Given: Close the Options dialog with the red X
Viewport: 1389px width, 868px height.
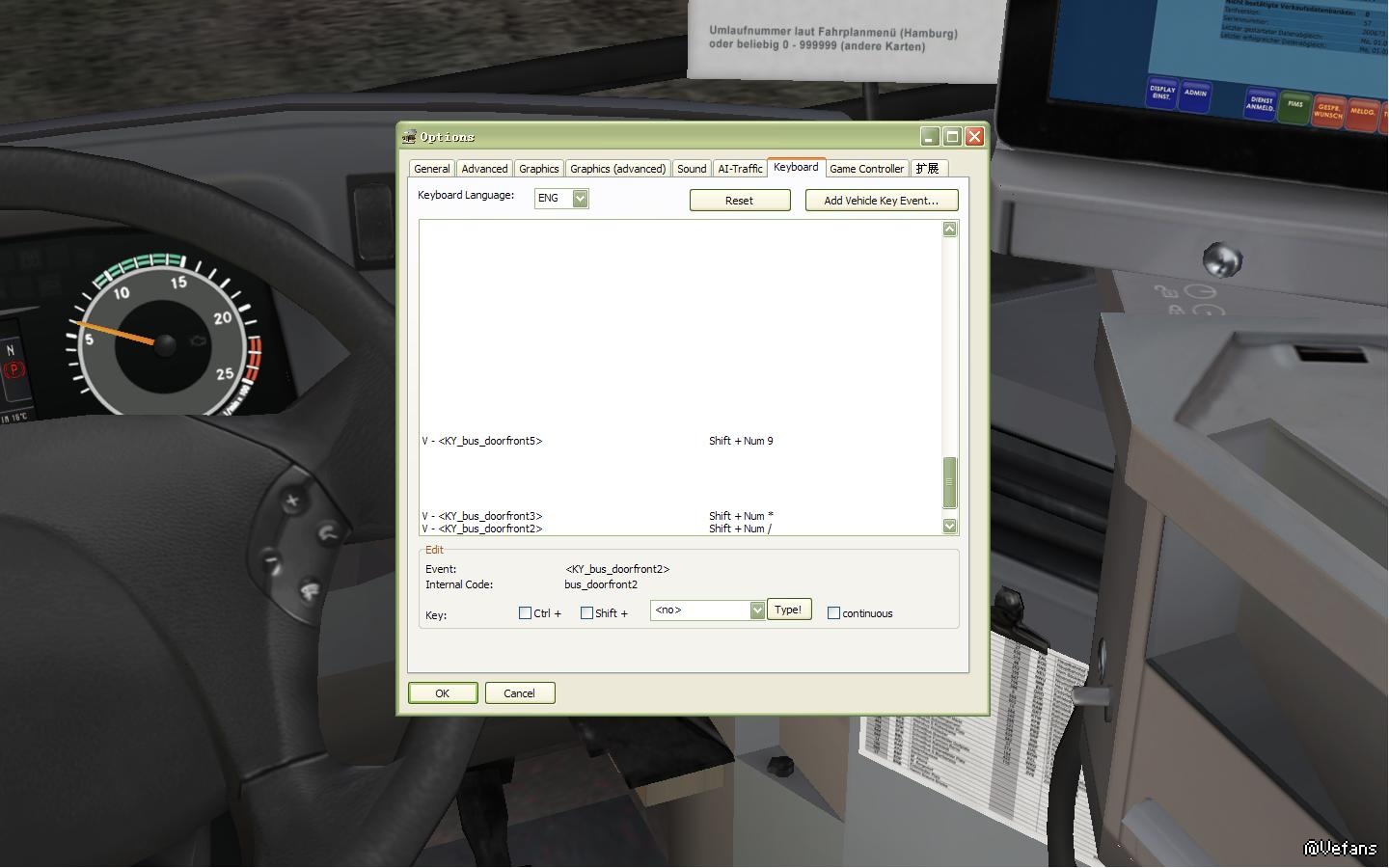Looking at the screenshot, I should (974, 137).
